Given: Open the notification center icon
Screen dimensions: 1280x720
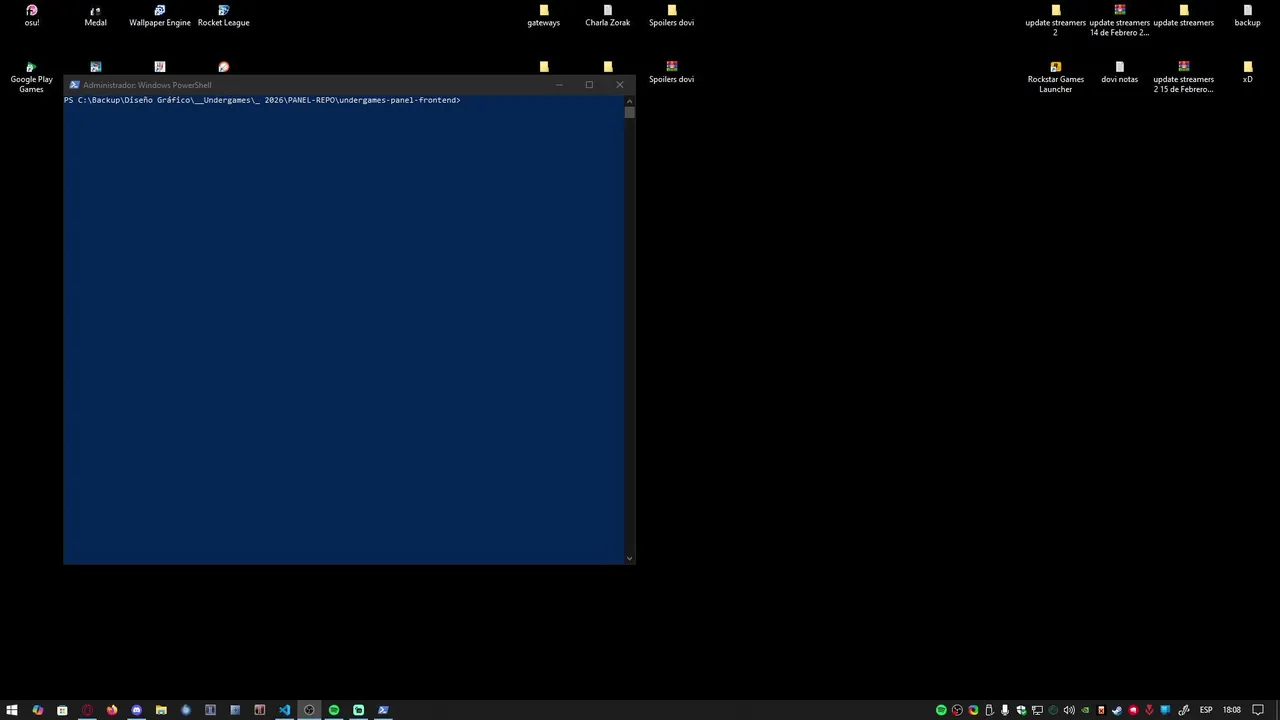Looking at the screenshot, I should coord(1258,710).
